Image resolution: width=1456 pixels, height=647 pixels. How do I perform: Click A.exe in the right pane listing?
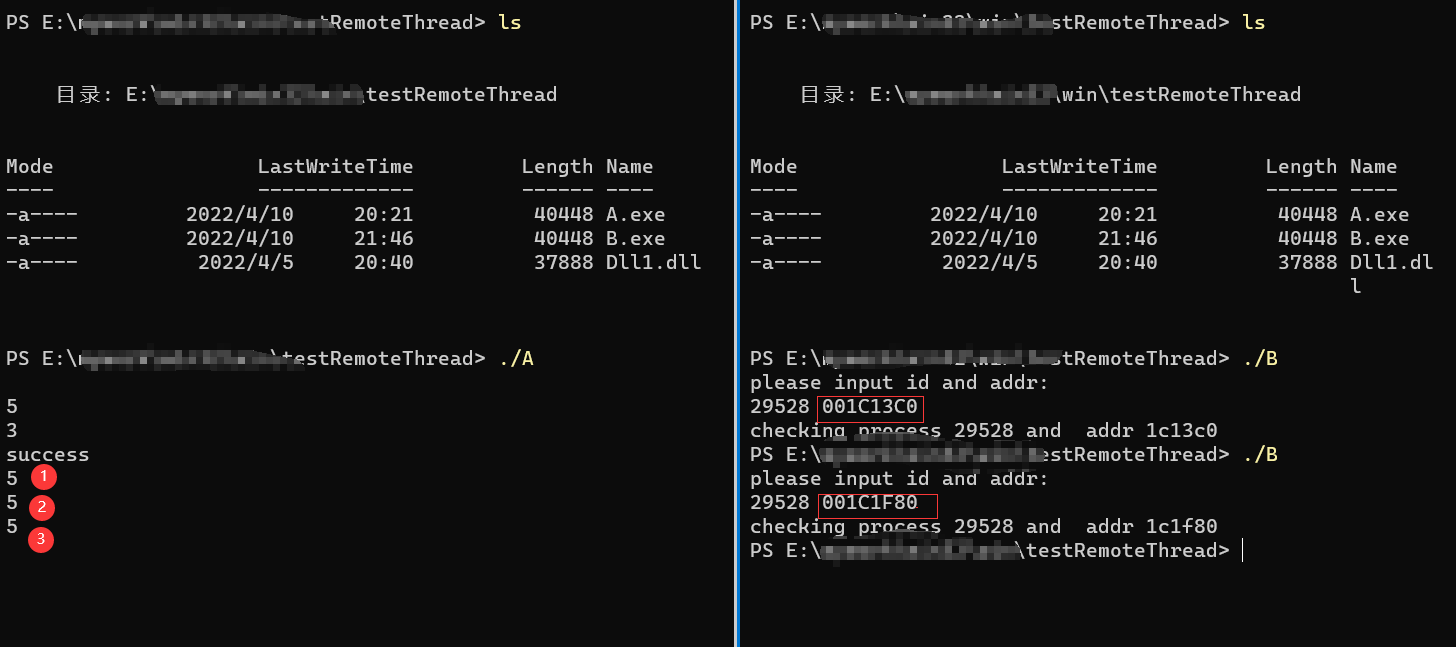pos(1379,215)
